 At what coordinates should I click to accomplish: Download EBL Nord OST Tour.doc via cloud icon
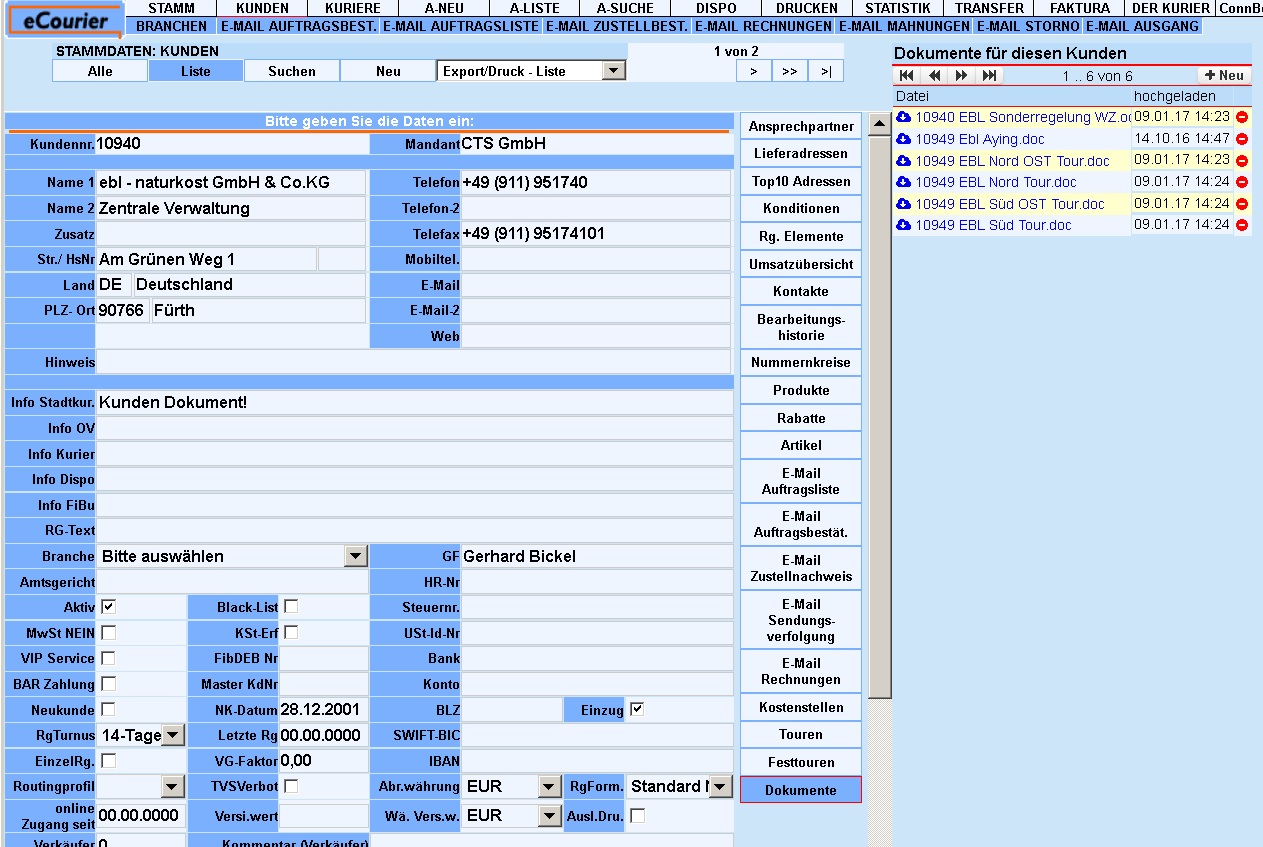[x=904, y=161]
